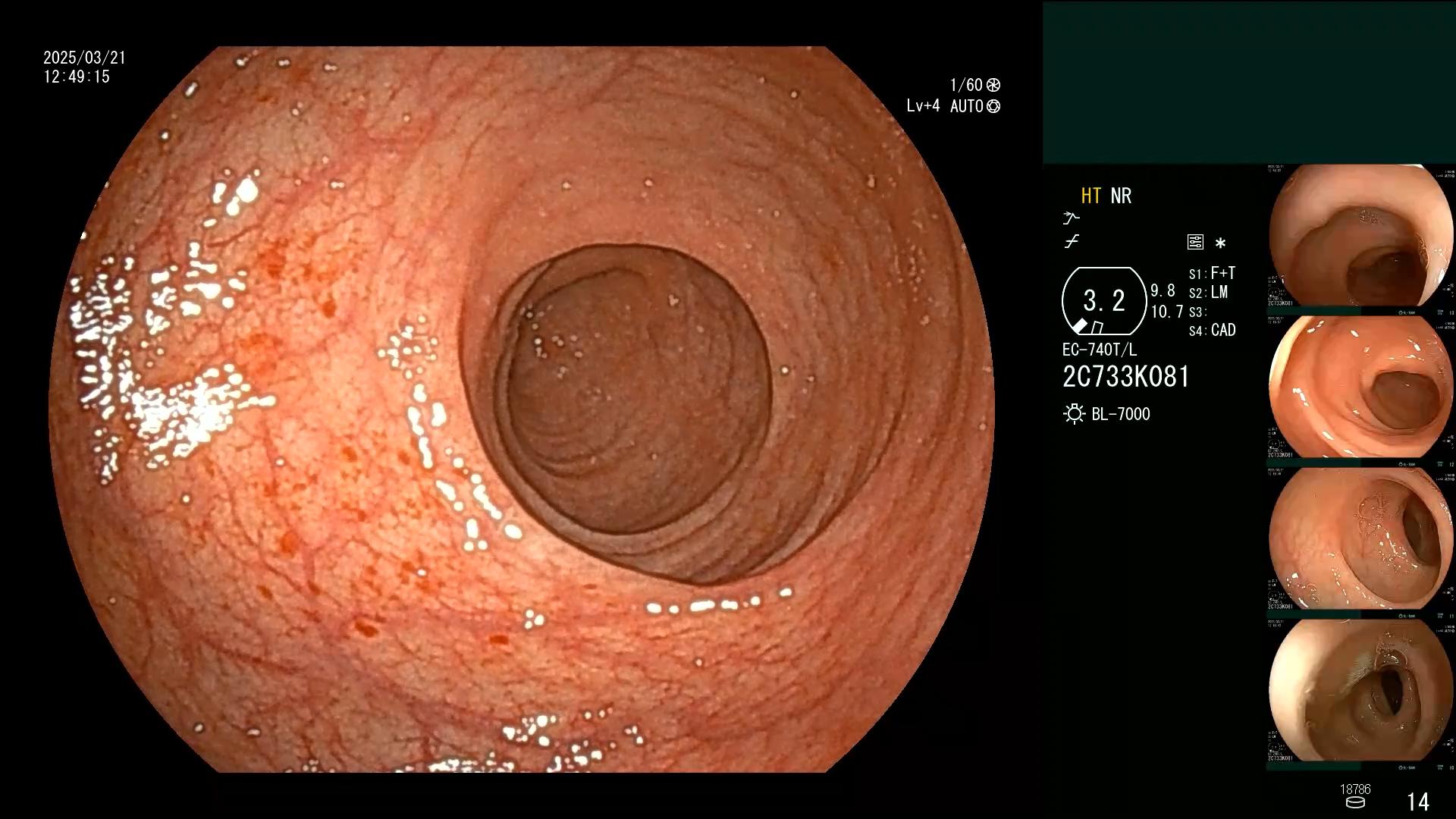The height and width of the screenshot is (819, 1456).
Task: Click the image counter 14
Action: (1417, 802)
